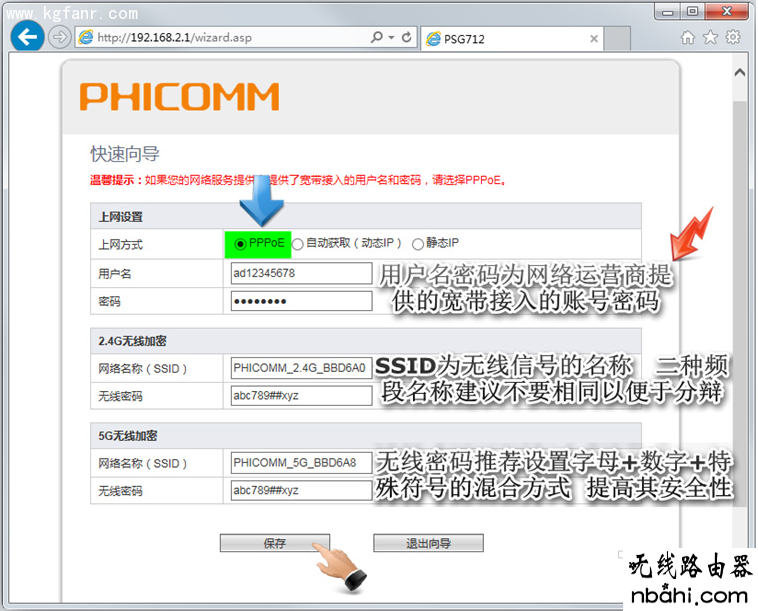Click the 5G 无线密码 field

301,490
